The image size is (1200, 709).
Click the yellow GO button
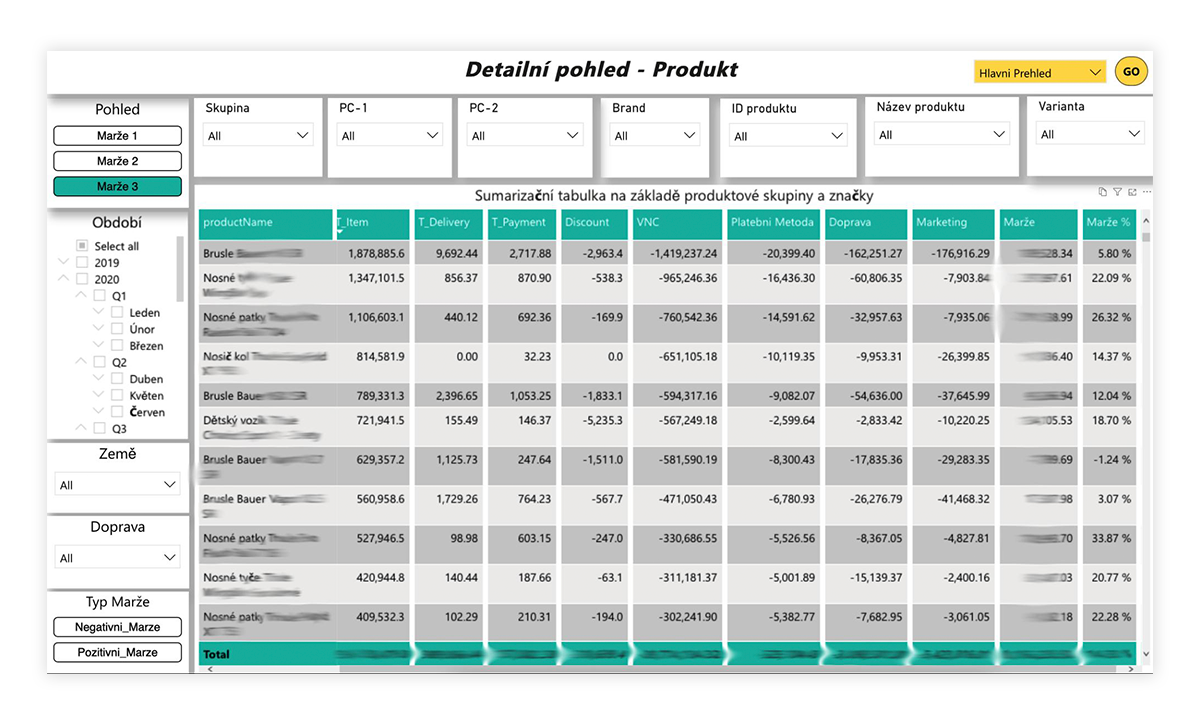(1131, 72)
